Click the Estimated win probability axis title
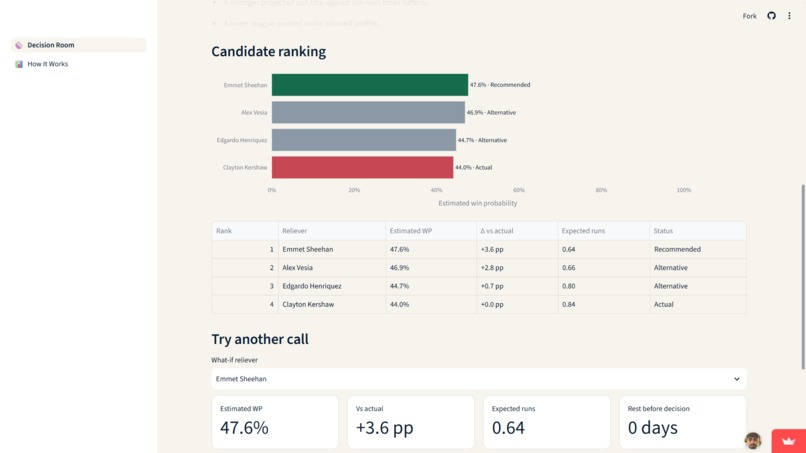The width and height of the screenshot is (806, 453). [x=478, y=203]
